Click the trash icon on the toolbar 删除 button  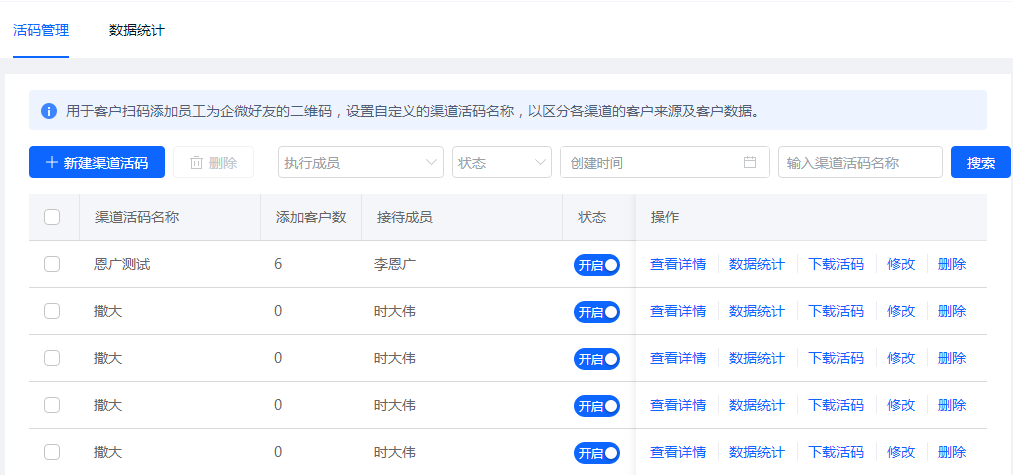point(196,162)
